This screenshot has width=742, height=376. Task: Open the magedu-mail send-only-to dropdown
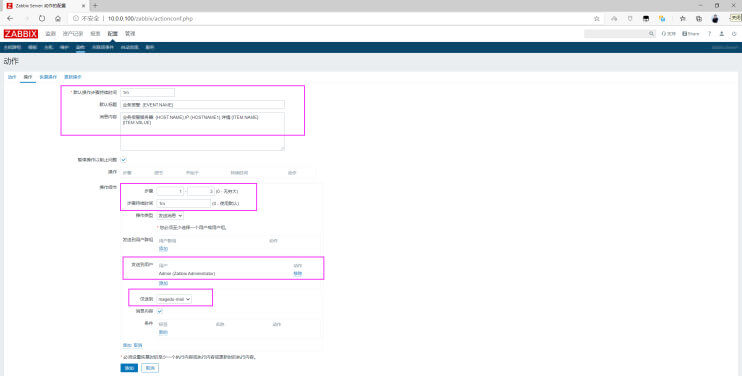174,299
